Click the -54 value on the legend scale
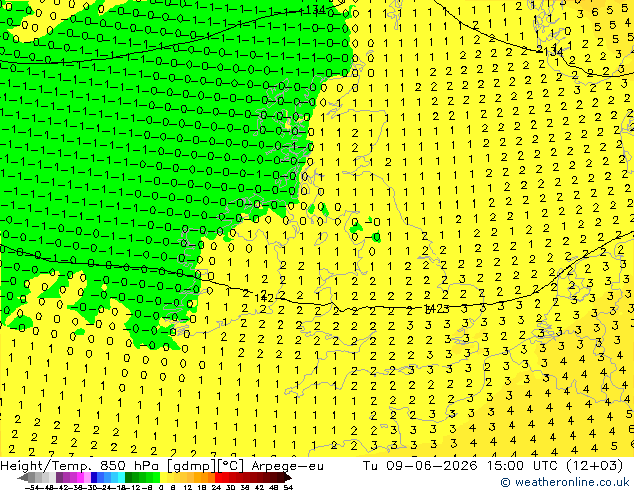 point(32,487)
